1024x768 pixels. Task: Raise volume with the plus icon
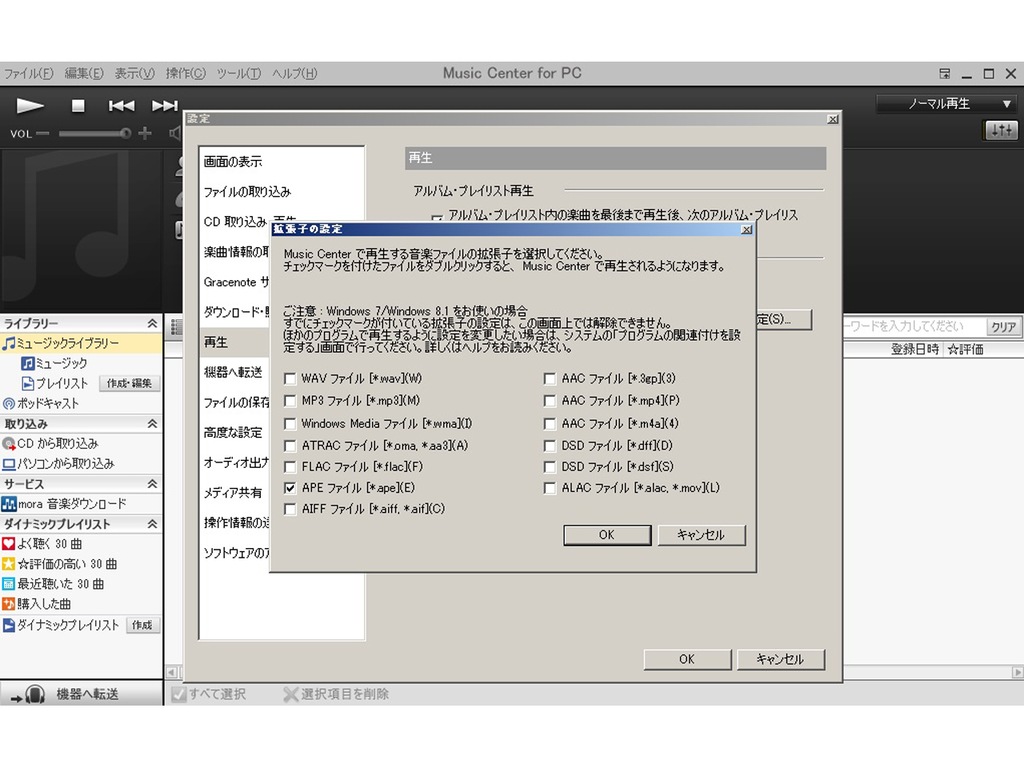click(145, 134)
